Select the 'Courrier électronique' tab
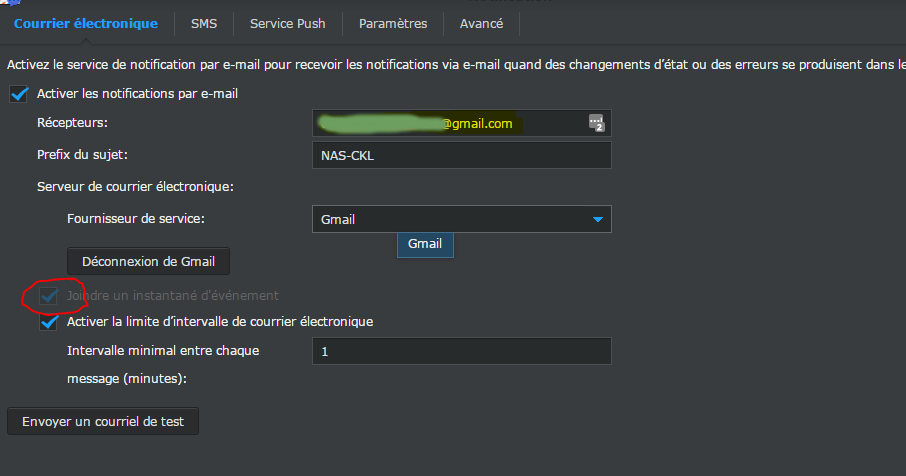 [x=86, y=23]
